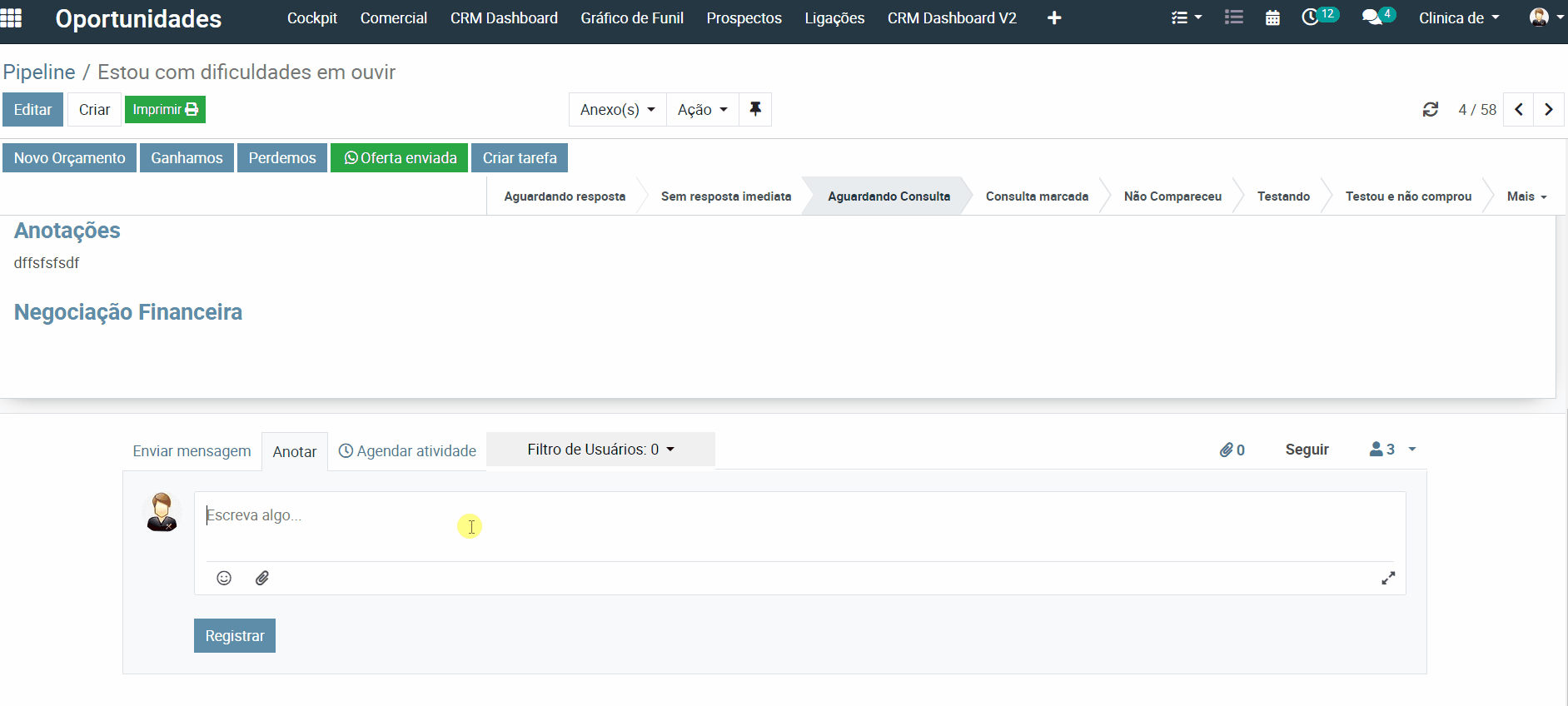Image resolution: width=1568 pixels, height=706 pixels.
Task: Go to next record arrow
Action: pyautogui.click(x=1549, y=110)
